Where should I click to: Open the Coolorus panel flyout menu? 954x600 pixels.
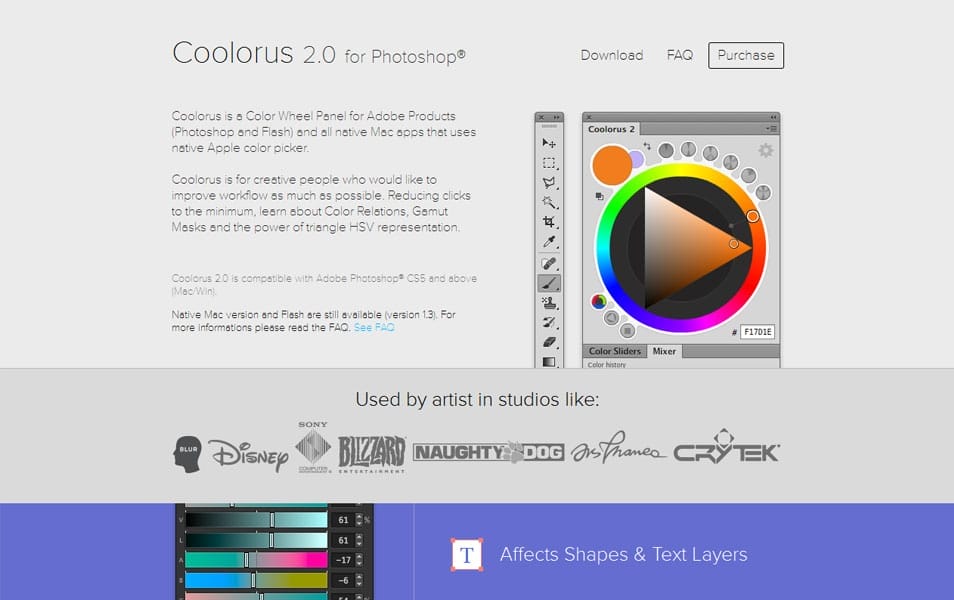(771, 129)
